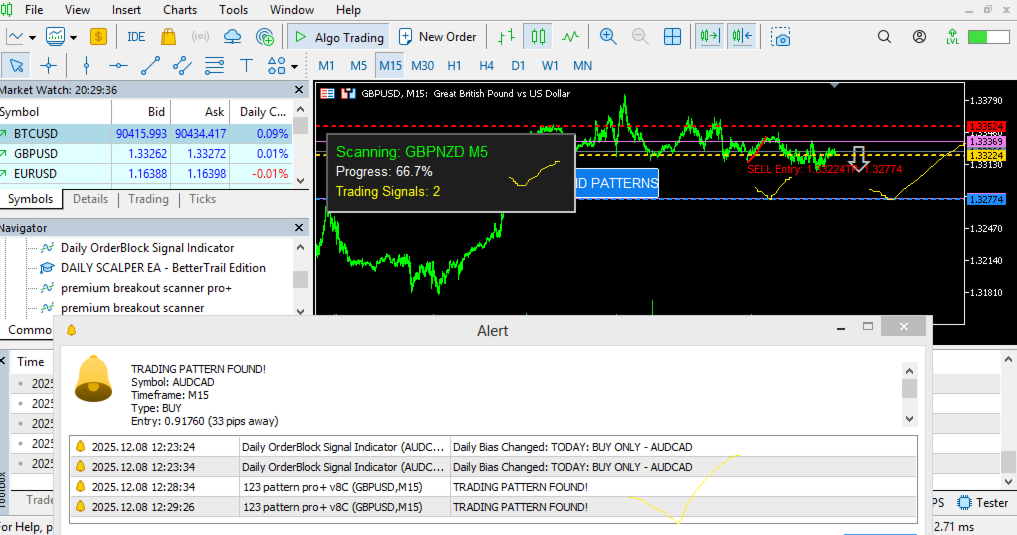Zoom out on the chart
This screenshot has height=535, width=1017.
pos(640,37)
